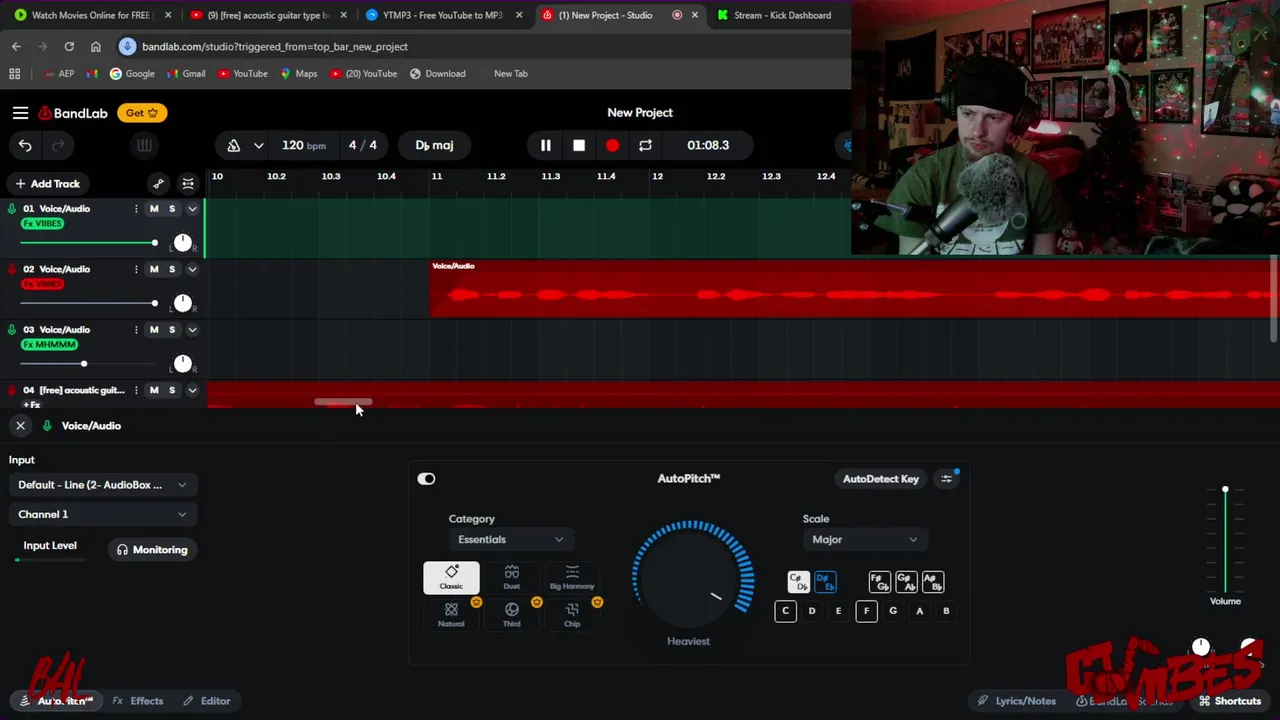Click the Get membership button
Image resolution: width=1280 pixels, height=720 pixels.
click(x=142, y=113)
